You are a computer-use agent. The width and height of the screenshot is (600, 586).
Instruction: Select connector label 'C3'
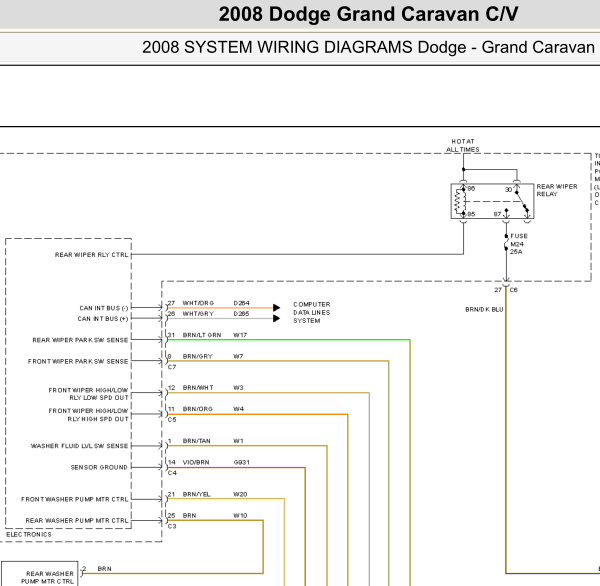point(172,526)
